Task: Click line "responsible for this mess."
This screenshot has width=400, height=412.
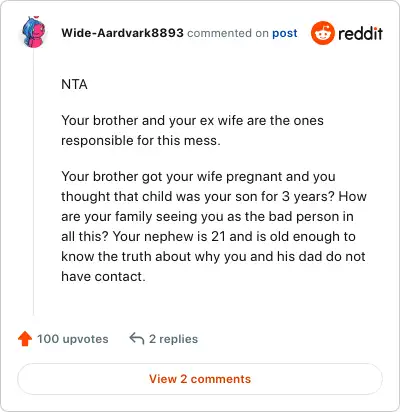Action: point(141,140)
